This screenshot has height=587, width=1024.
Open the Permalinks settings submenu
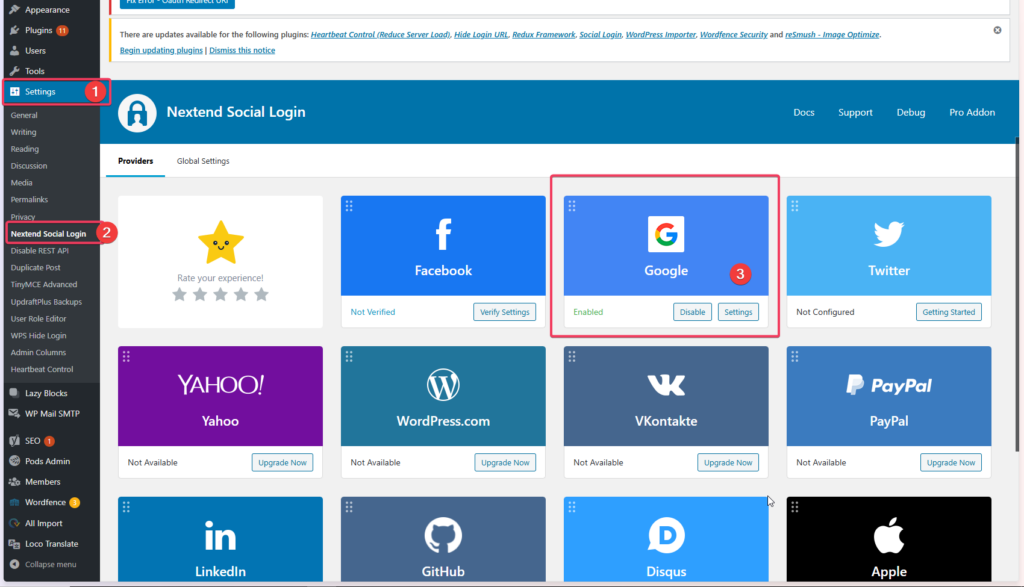pos(29,199)
